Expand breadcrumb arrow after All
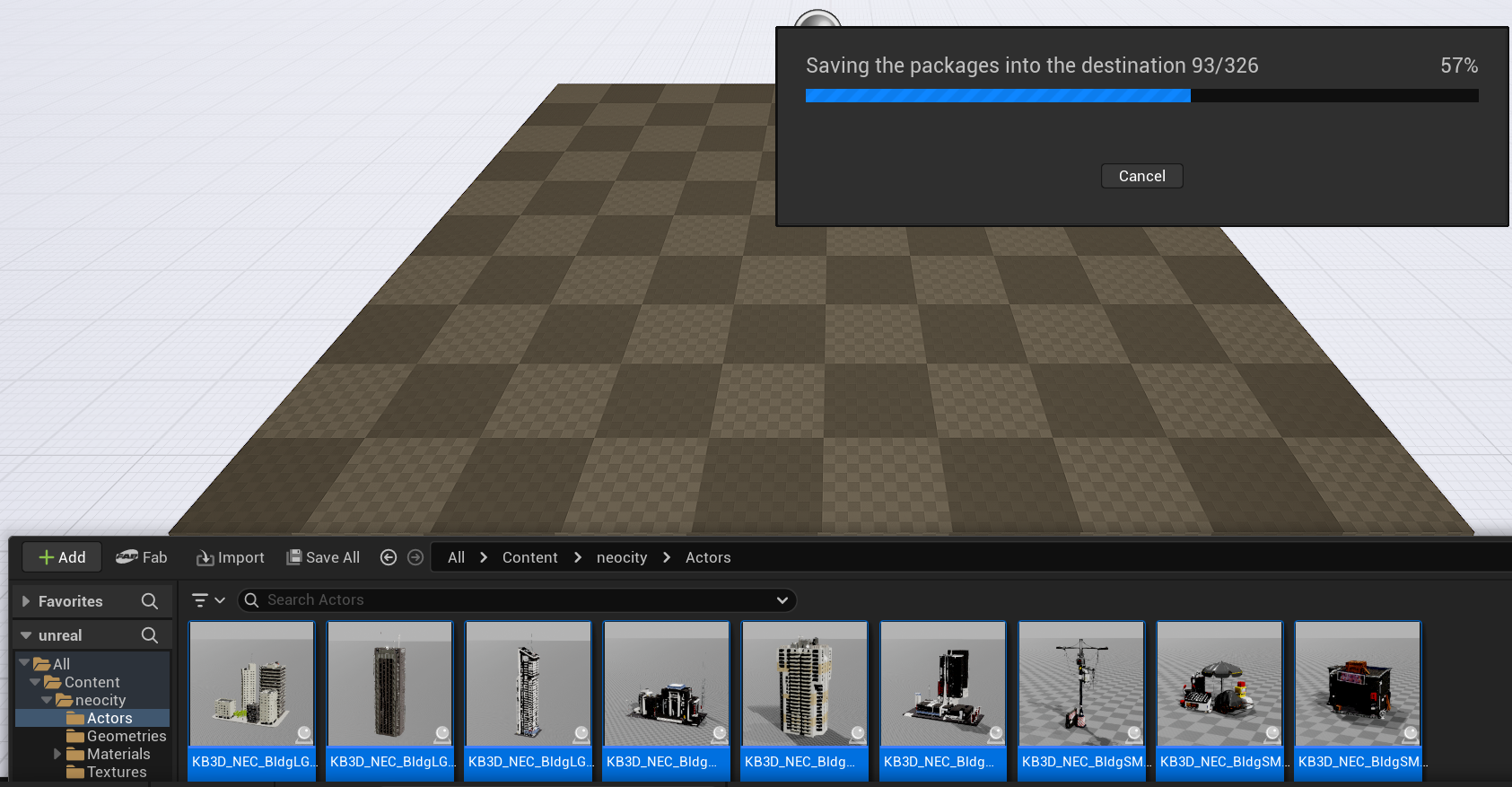Viewport: 1512px width, 787px height. click(484, 557)
